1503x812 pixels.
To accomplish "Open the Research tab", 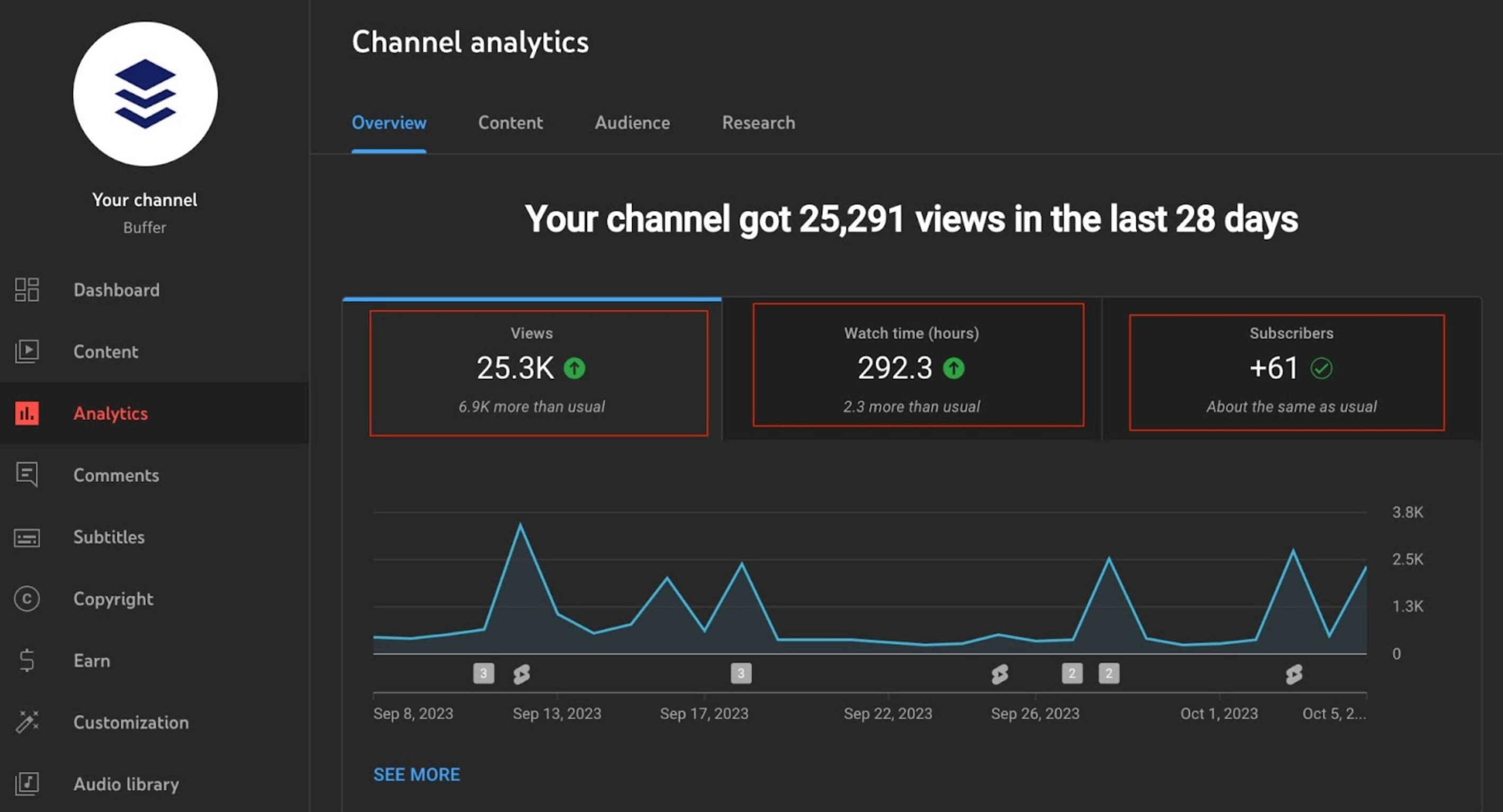I will point(758,123).
